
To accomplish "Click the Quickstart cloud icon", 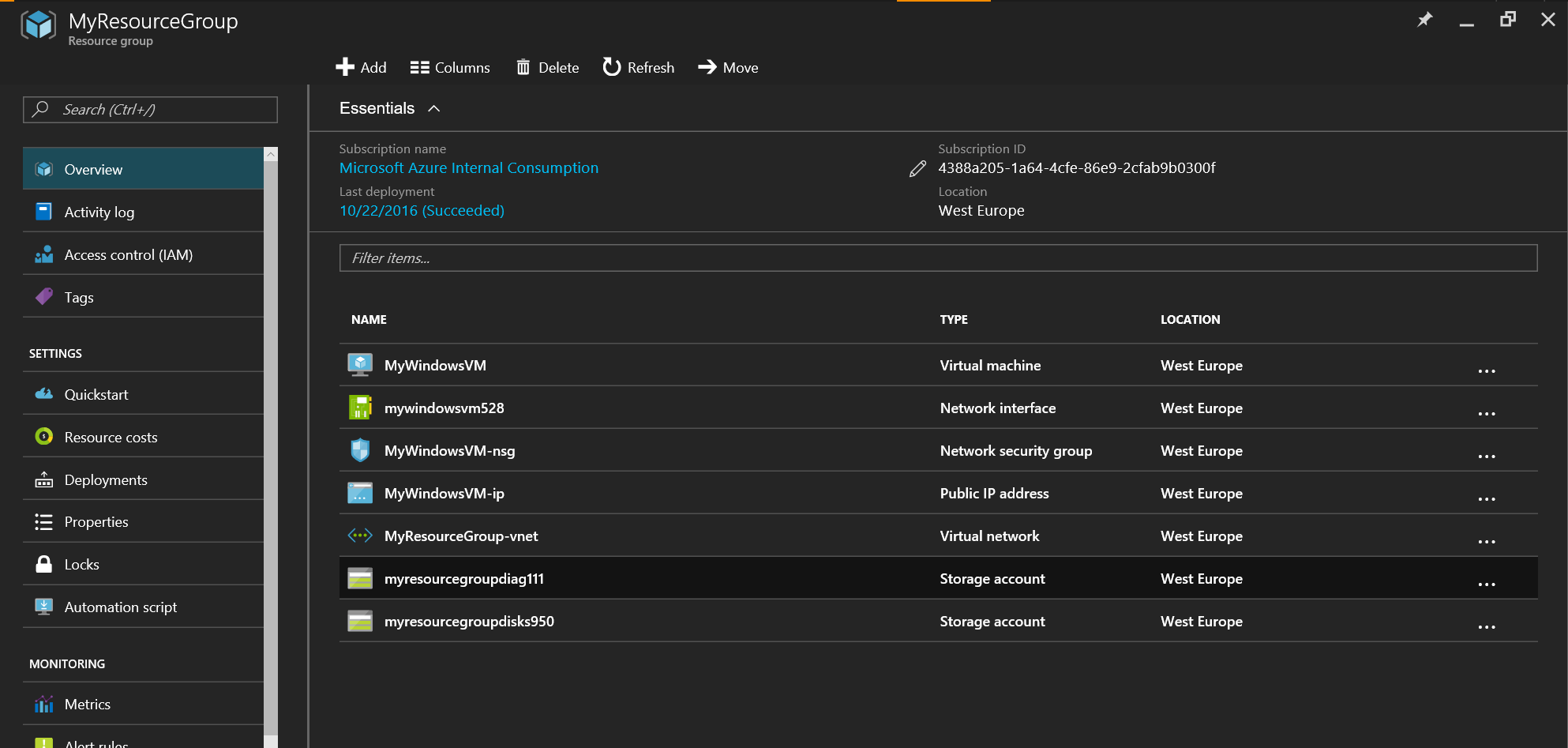I will [44, 394].
